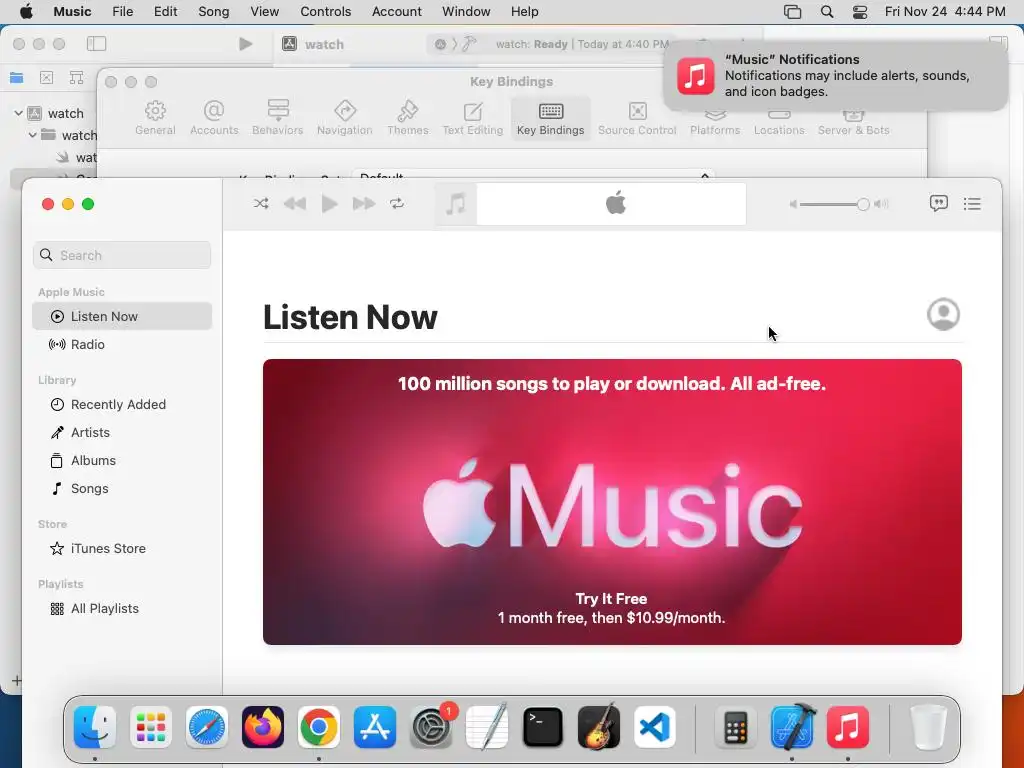Image resolution: width=1024 pixels, height=768 pixels.
Task: Open the General tab in Xcode preferences
Action: [x=155, y=118]
